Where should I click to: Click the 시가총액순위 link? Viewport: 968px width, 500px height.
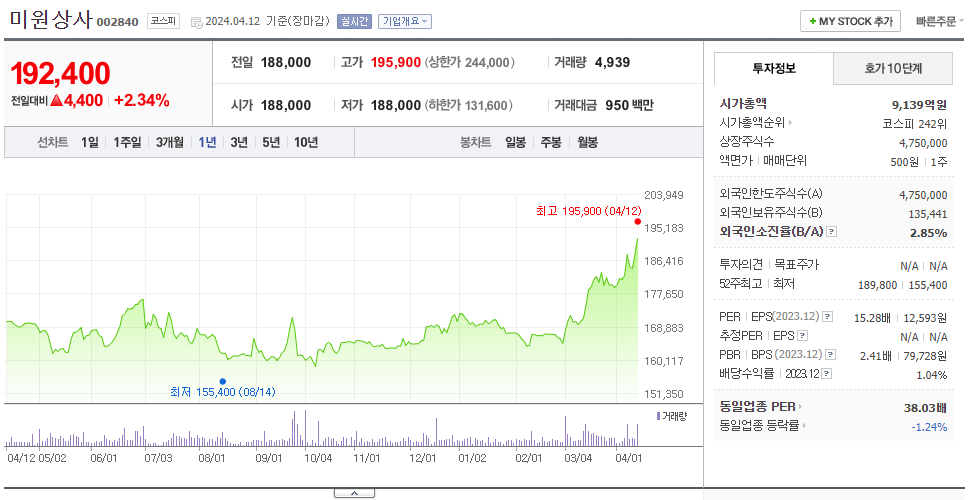coord(752,123)
